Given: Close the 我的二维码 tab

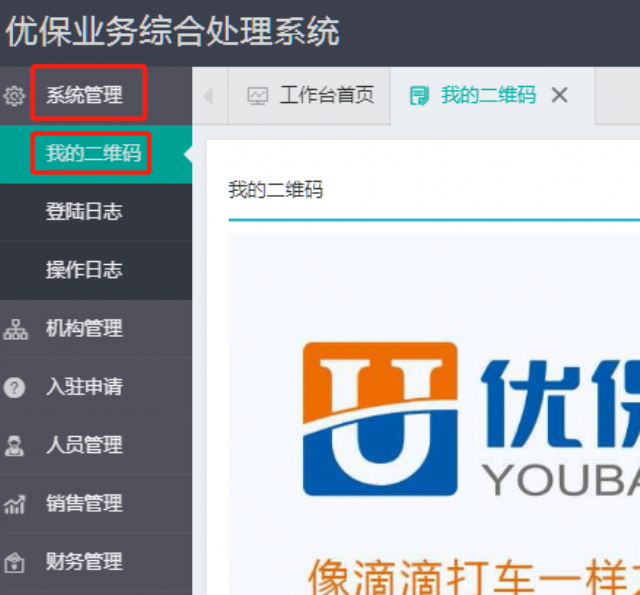Looking at the screenshot, I should pos(560,95).
